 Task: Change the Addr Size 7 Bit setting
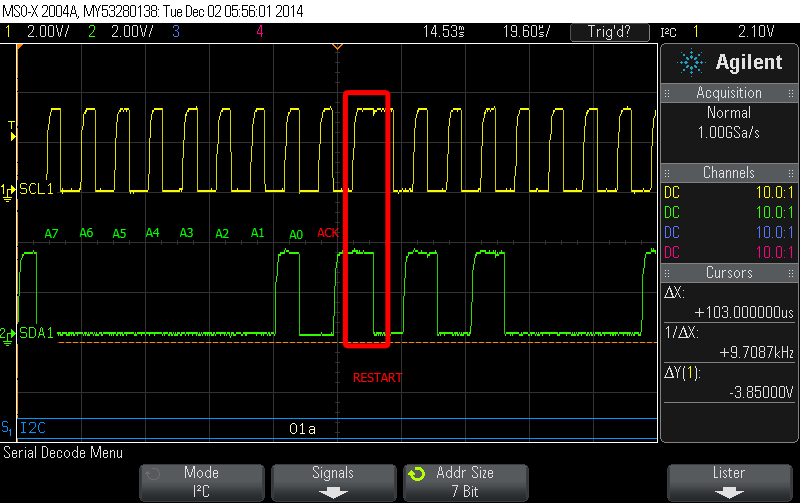(x=465, y=482)
